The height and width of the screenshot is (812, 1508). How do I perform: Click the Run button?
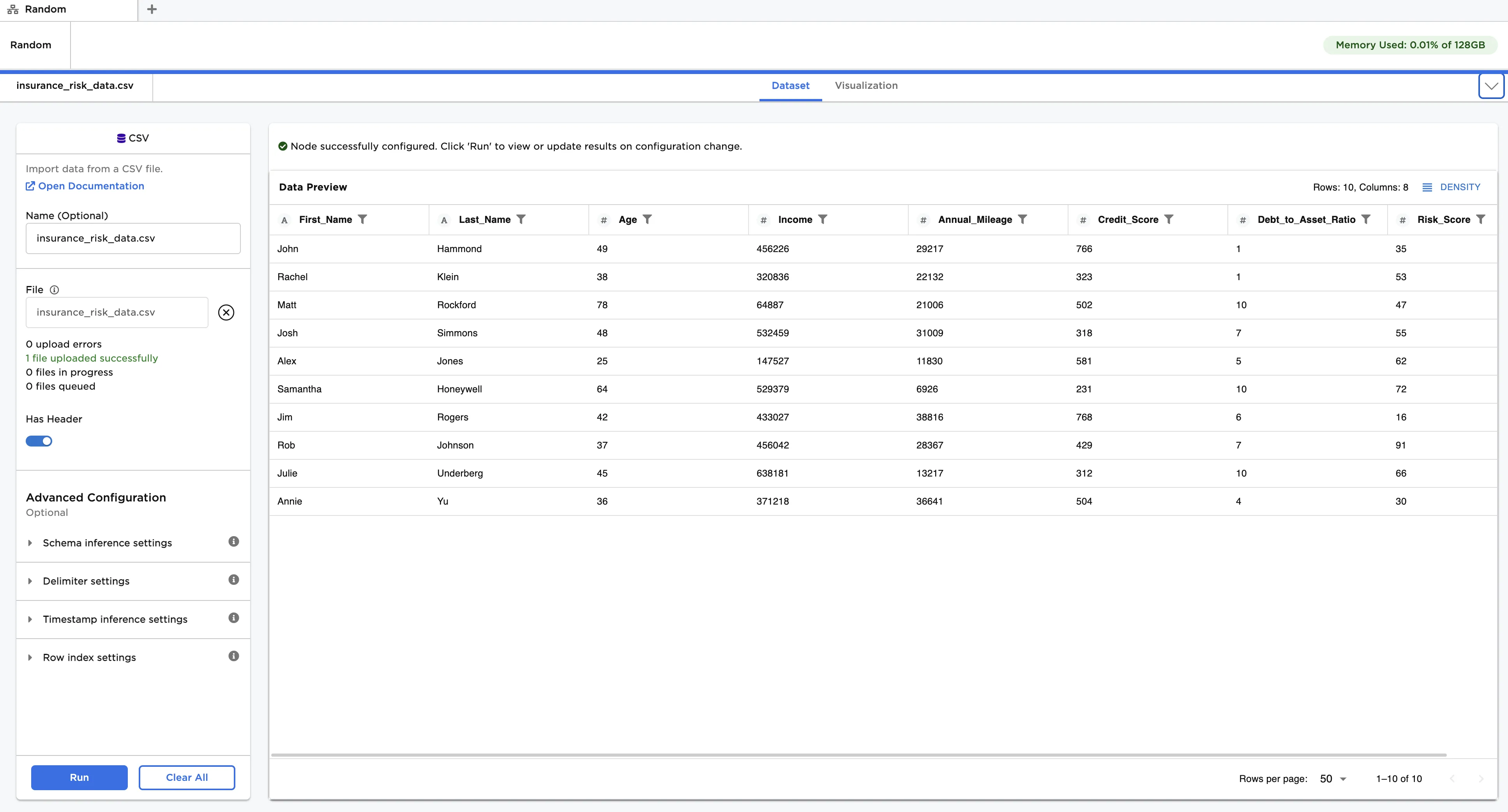click(79, 777)
